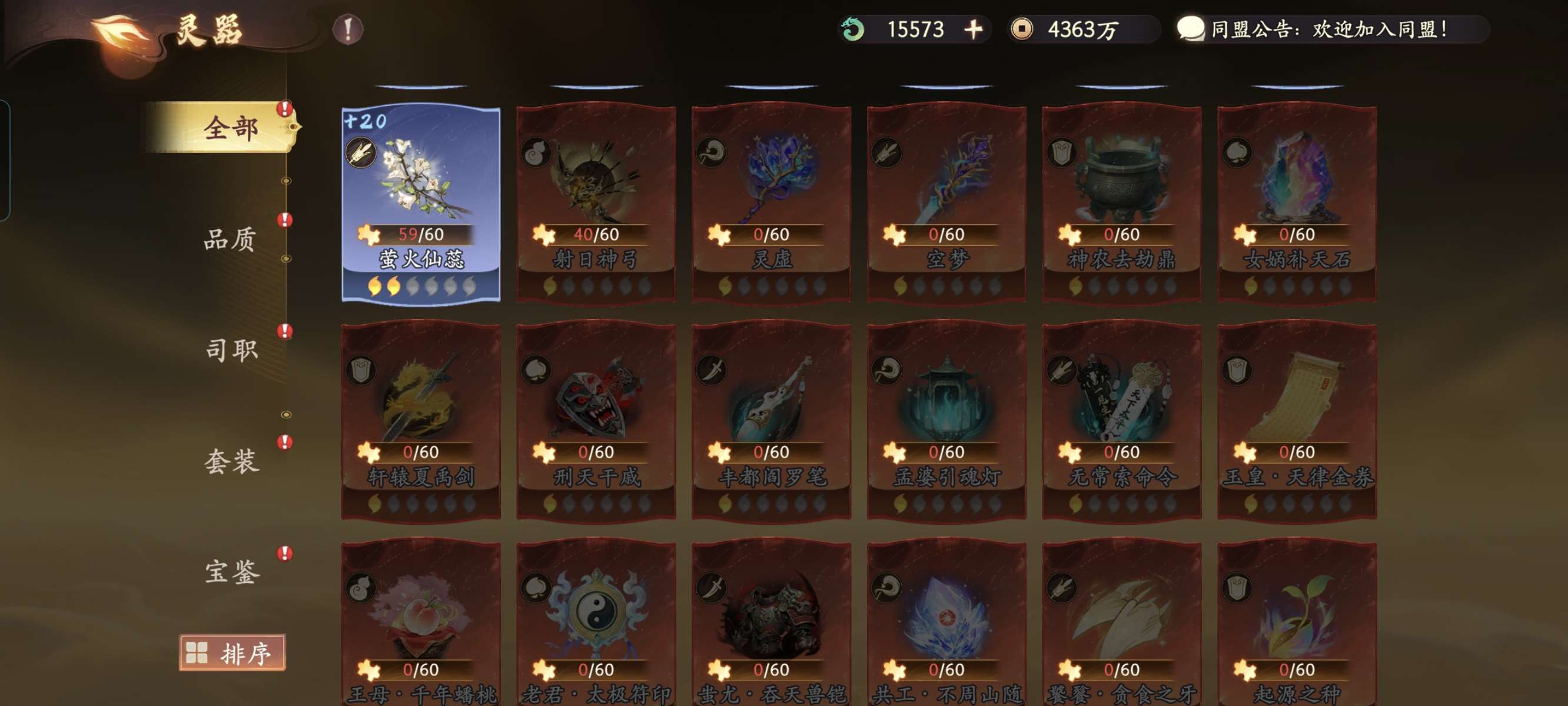The height and width of the screenshot is (706, 1568).
Task: Click the grid icon on the 排序 button
Action: (x=197, y=652)
